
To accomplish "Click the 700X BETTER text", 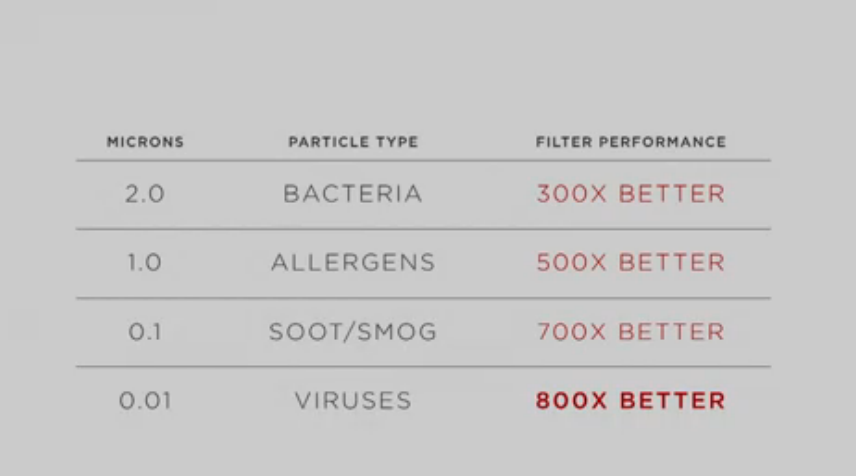I will point(631,332).
